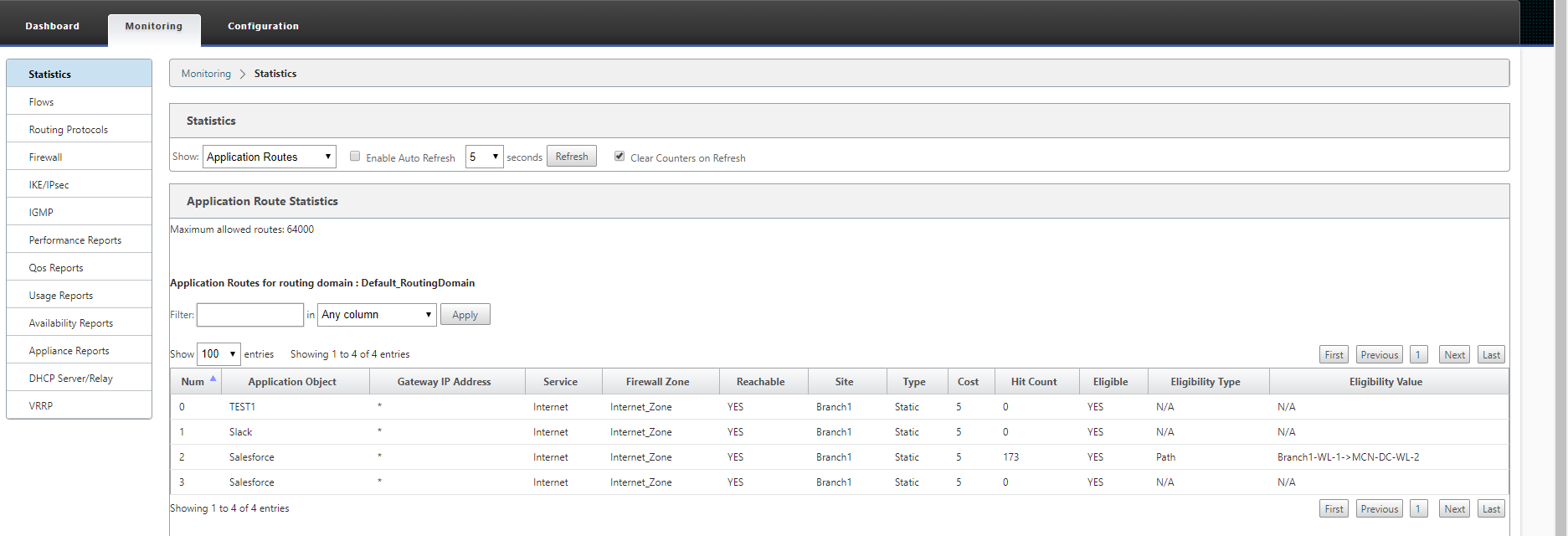Open the Any column filter dropdown
Image resolution: width=1568 pixels, height=536 pixels.
[x=377, y=315]
